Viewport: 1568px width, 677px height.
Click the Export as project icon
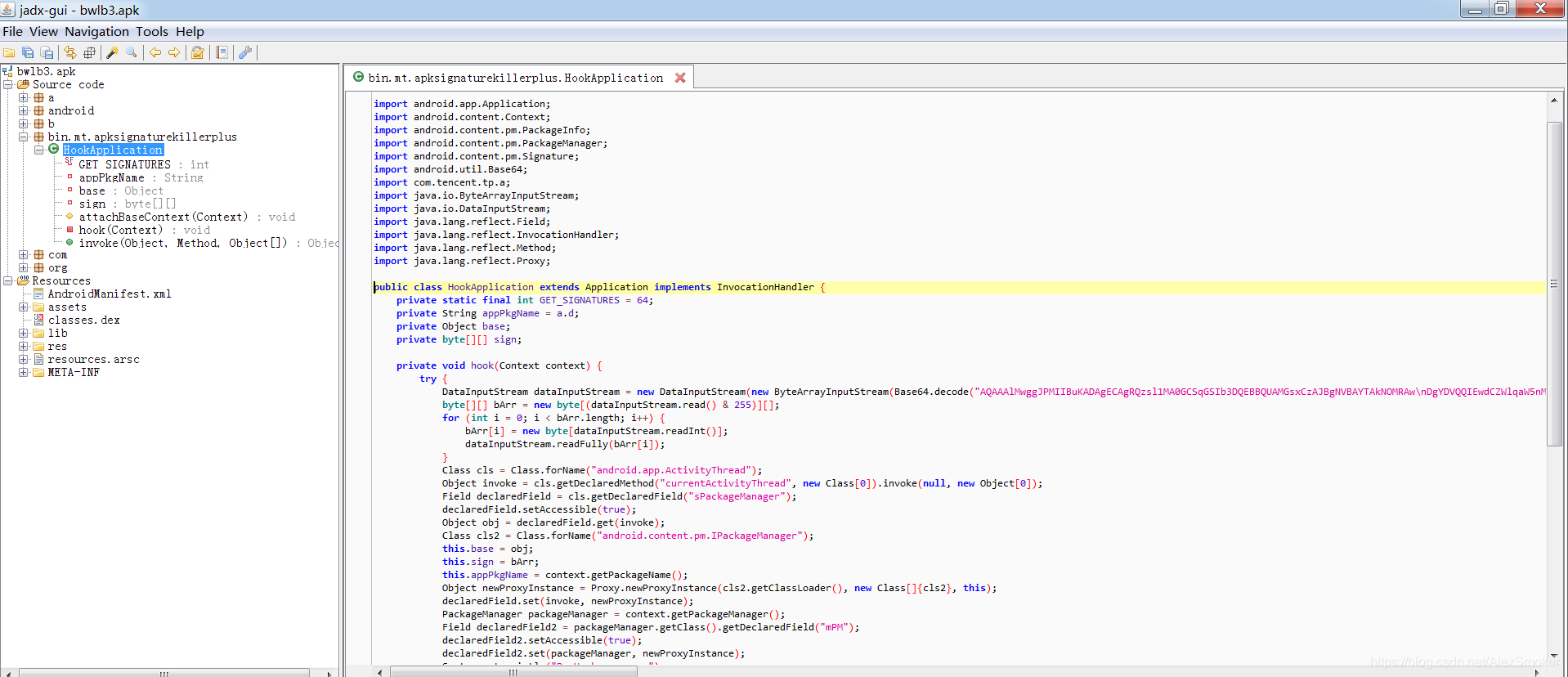47,52
